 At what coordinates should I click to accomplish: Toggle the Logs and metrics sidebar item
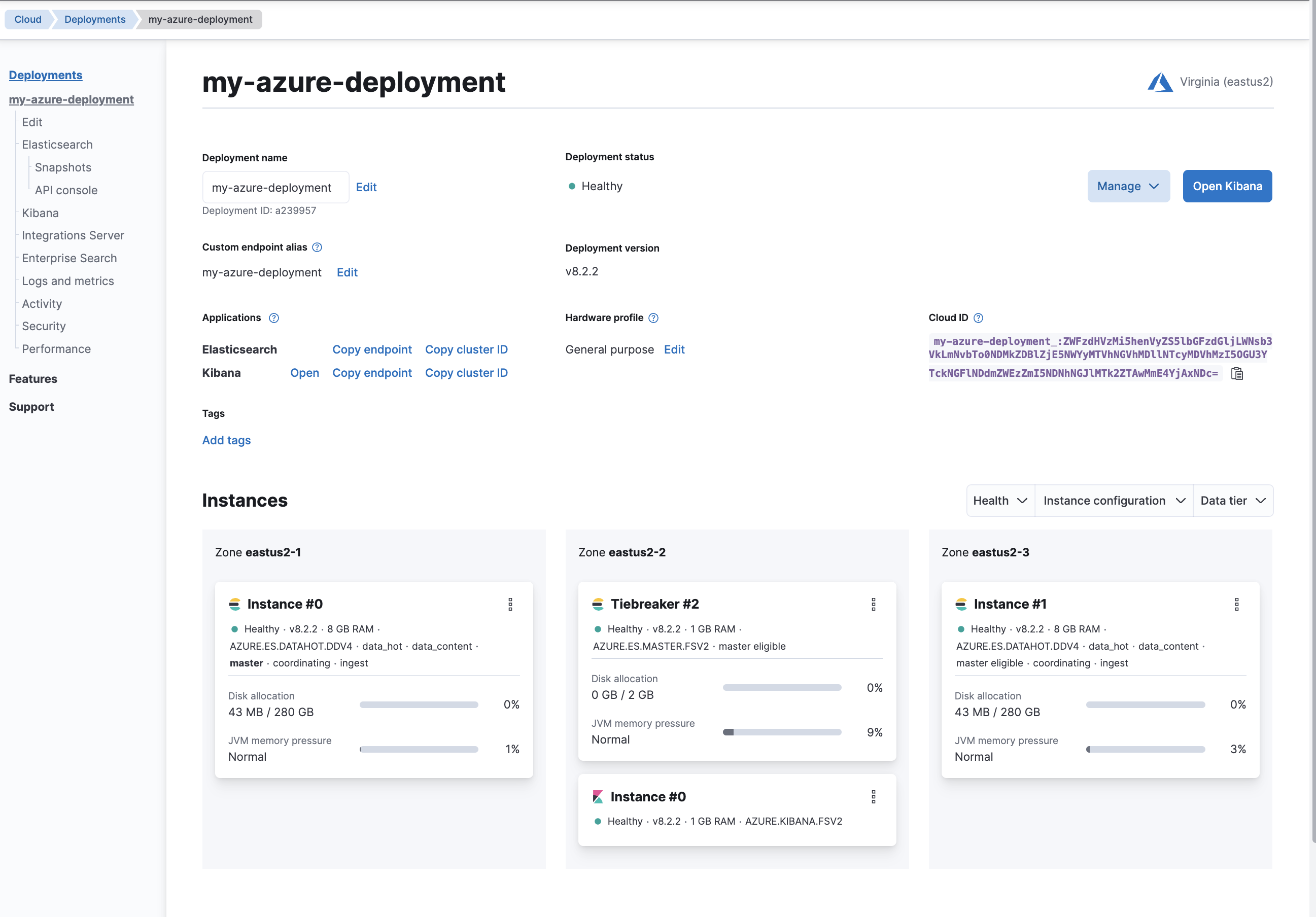point(68,280)
